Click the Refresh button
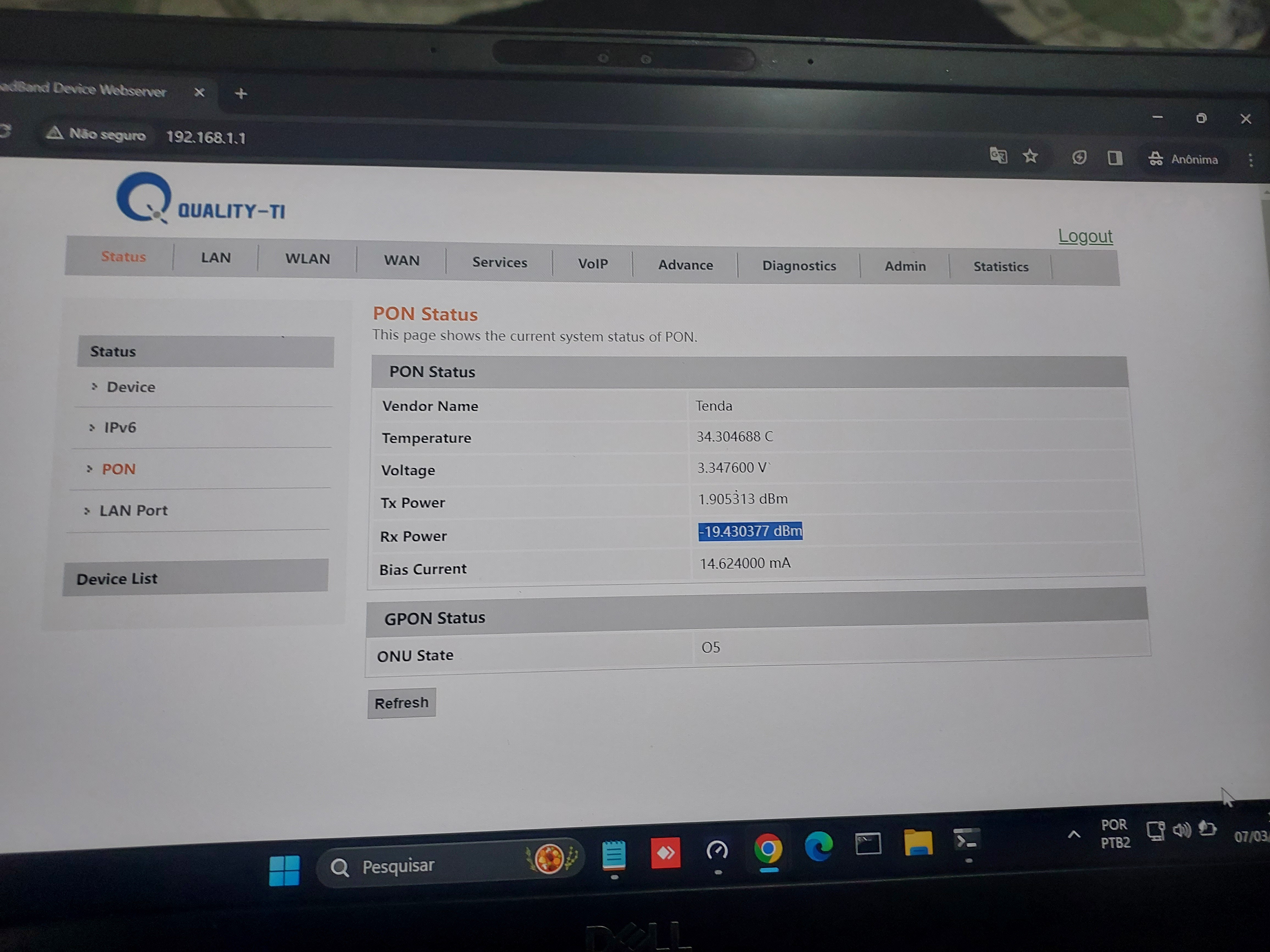Viewport: 1270px width, 952px height. coord(401,702)
